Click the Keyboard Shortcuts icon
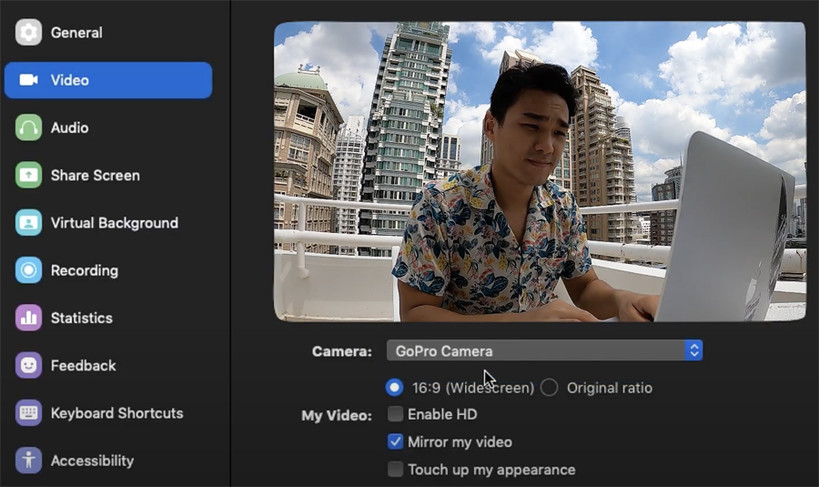Screen dimensions: 819x487 (28, 413)
